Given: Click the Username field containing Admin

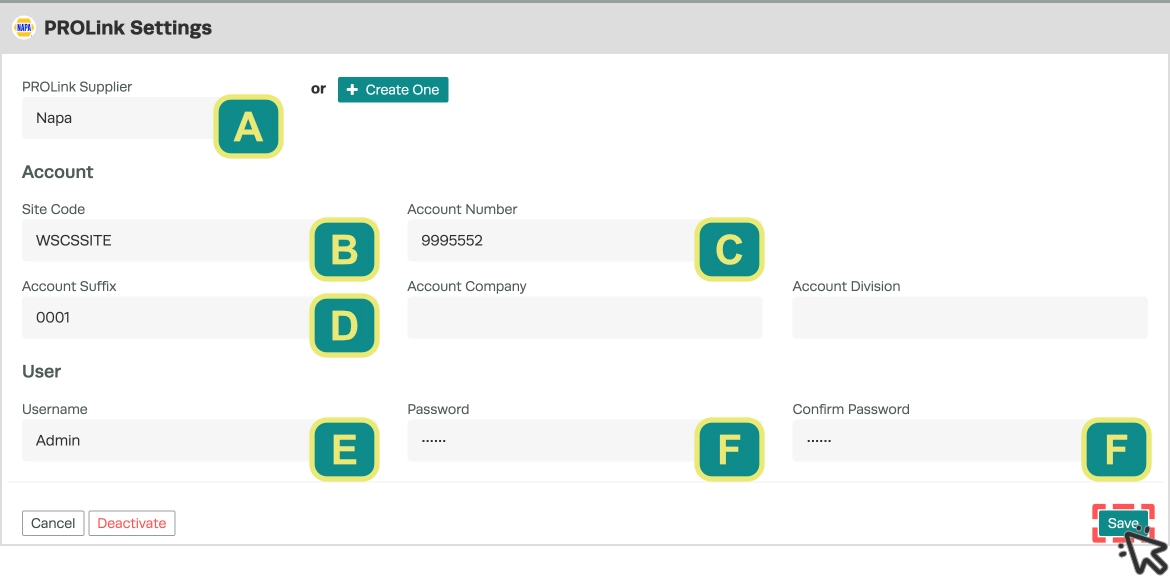Looking at the screenshot, I should [x=199, y=440].
